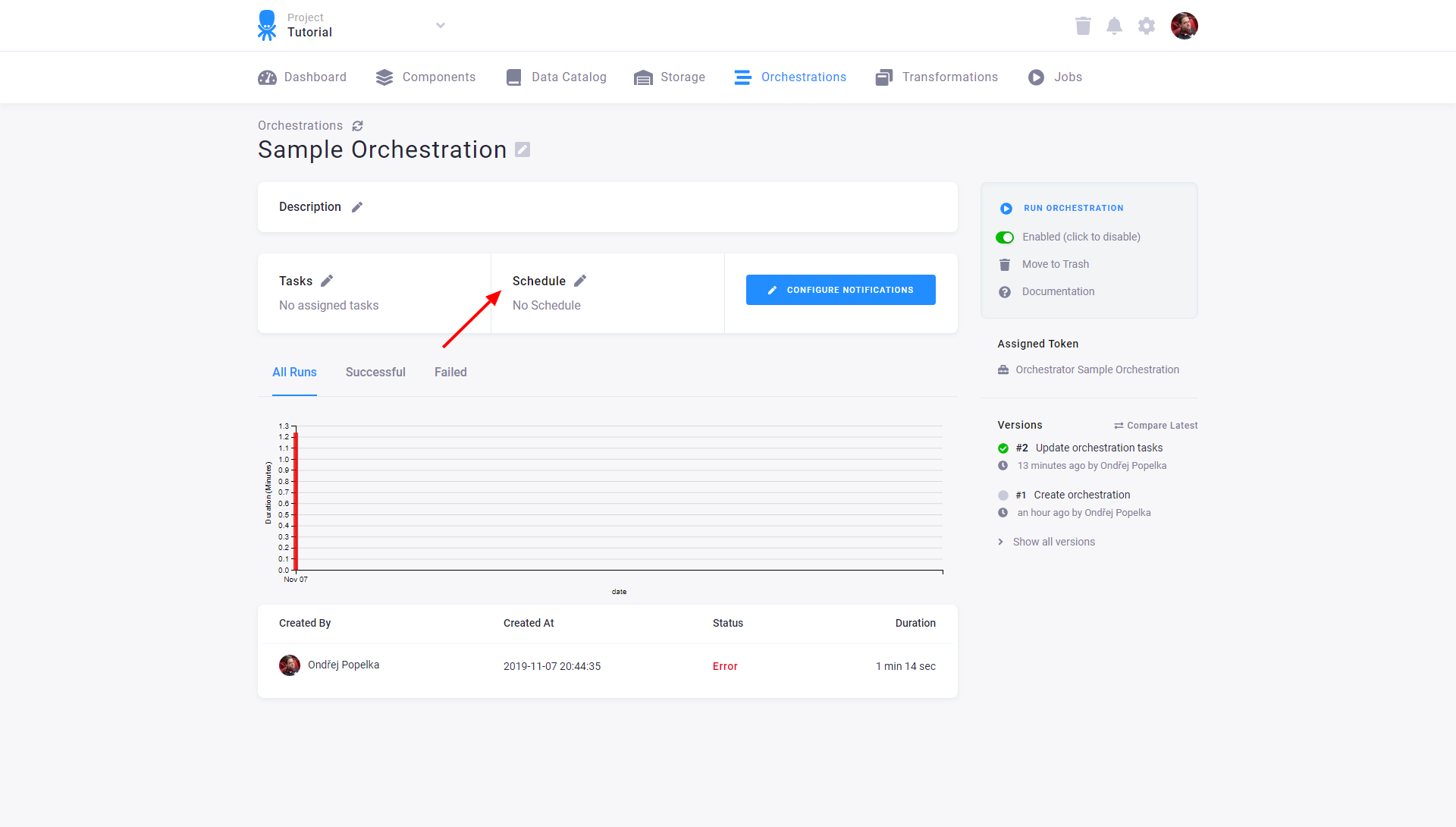Edit the orchestration name via its pencil icon
This screenshot has height=827, width=1456.
point(522,149)
